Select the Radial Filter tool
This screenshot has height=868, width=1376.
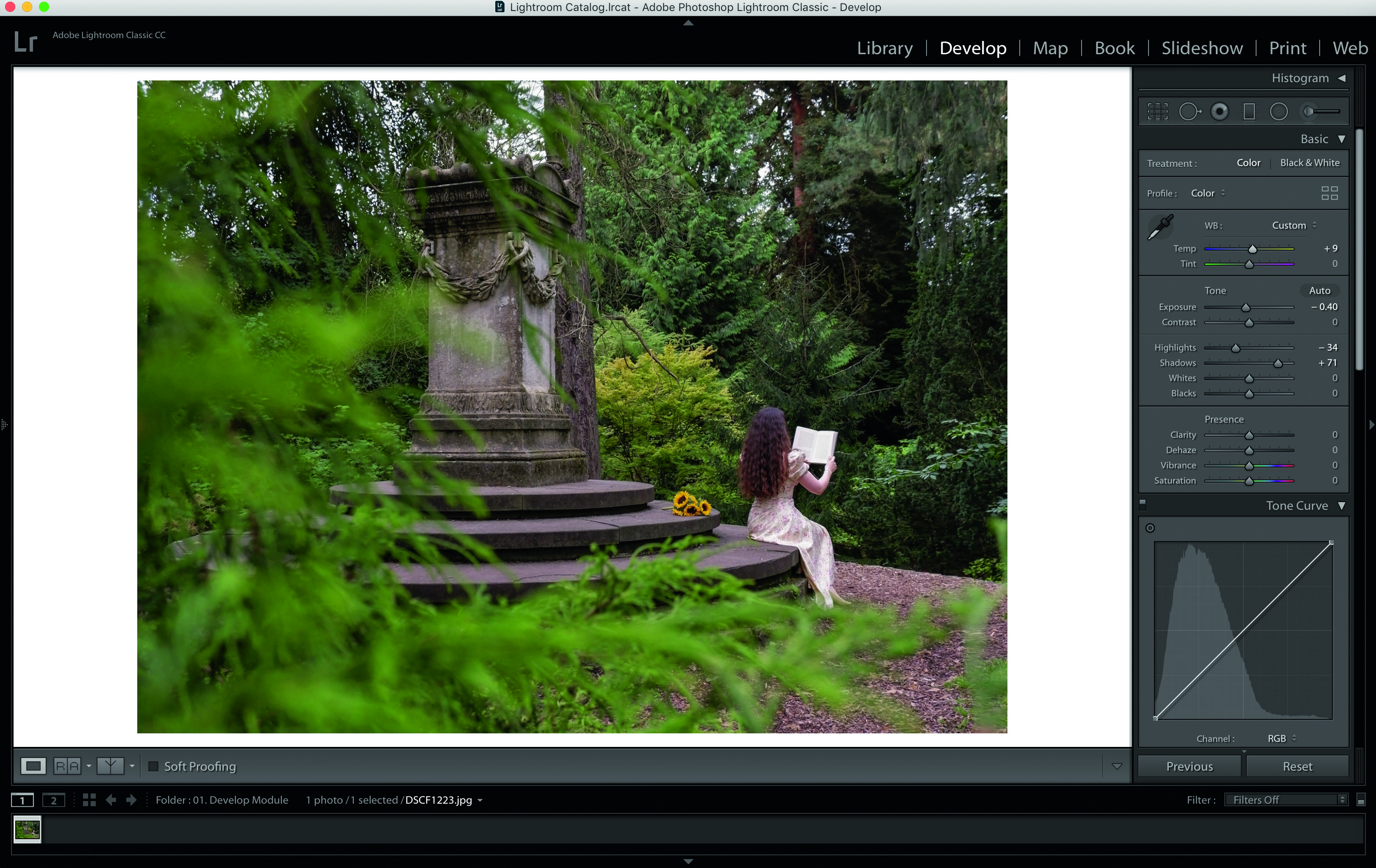point(1279,111)
